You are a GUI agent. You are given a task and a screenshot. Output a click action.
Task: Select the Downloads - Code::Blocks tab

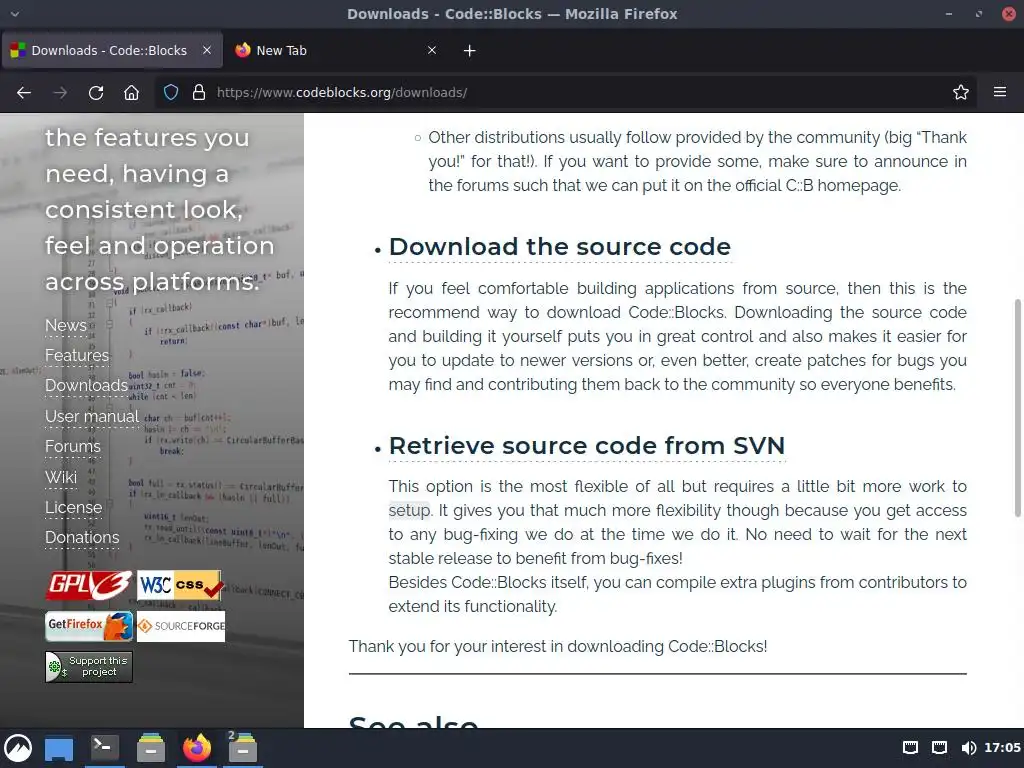(x=112, y=50)
